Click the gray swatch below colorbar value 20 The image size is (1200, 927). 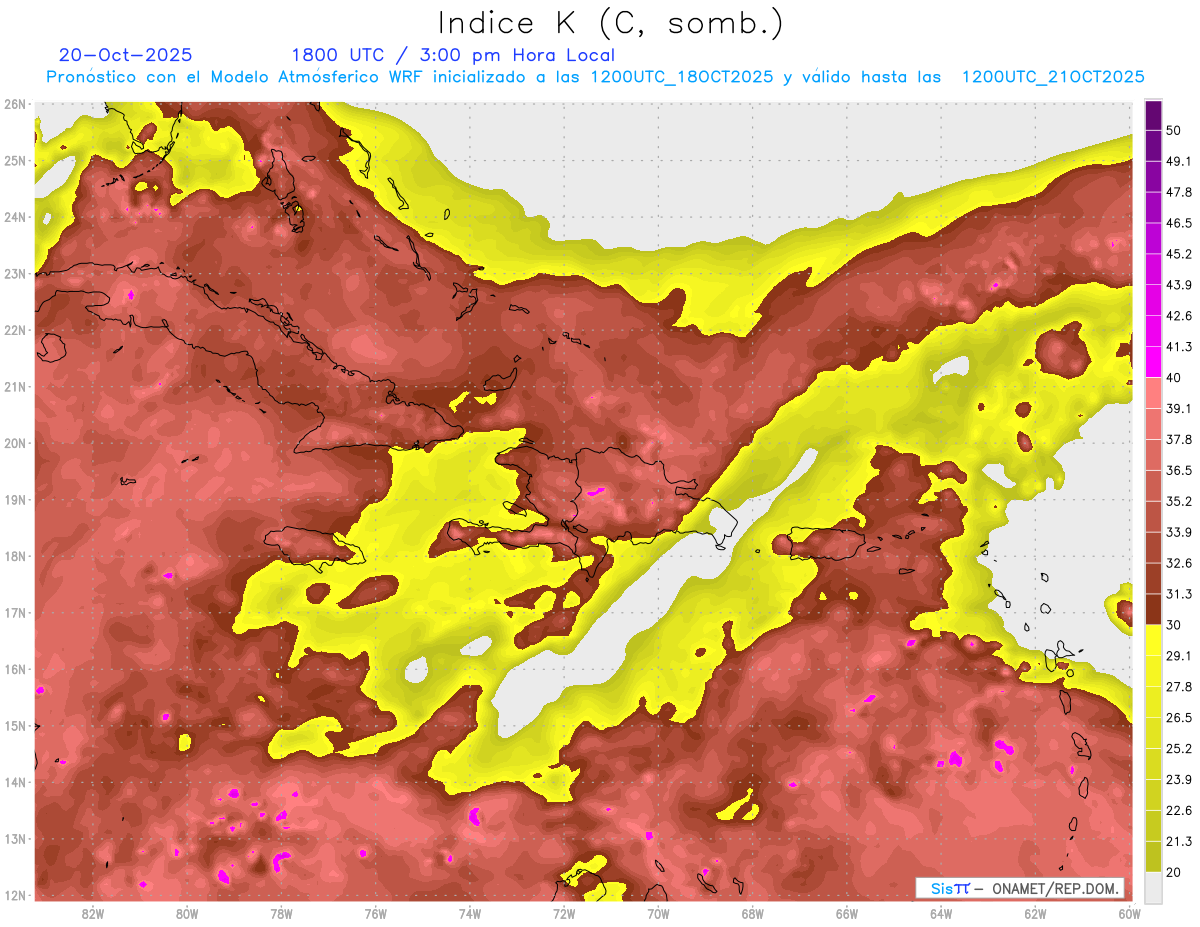(x=1153, y=886)
